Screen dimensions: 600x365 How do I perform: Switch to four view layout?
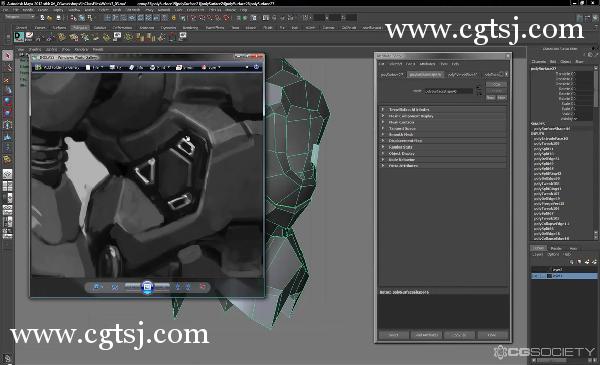click(x=7, y=186)
